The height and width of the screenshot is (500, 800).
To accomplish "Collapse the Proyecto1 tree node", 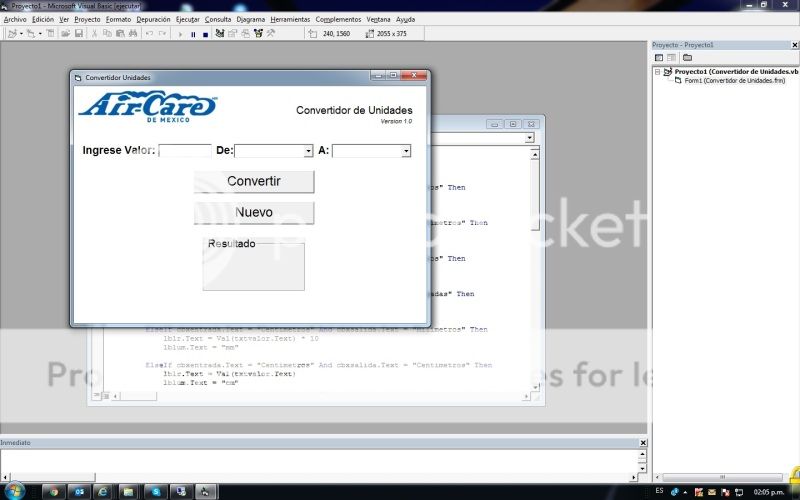I will tap(658, 72).
